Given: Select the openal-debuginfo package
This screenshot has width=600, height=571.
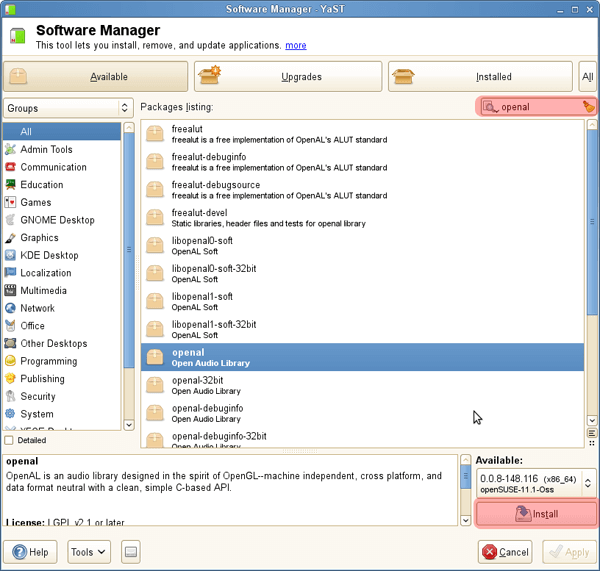Looking at the screenshot, I should pyautogui.click(x=362, y=413).
